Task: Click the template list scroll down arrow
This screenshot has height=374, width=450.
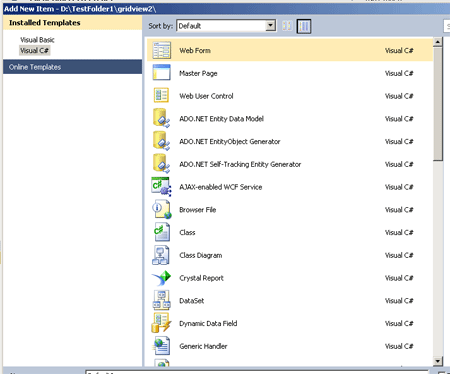Action: tap(438, 361)
